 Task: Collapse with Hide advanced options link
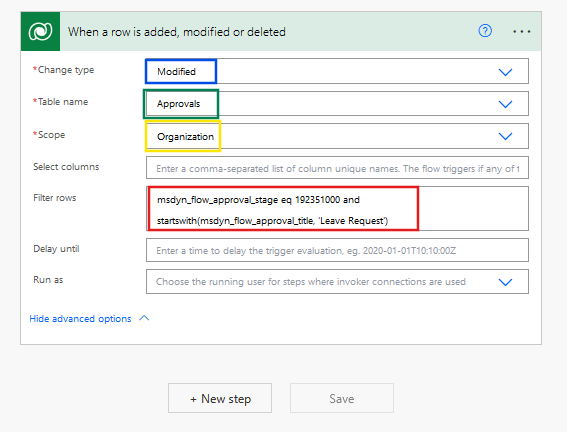click(x=80, y=318)
